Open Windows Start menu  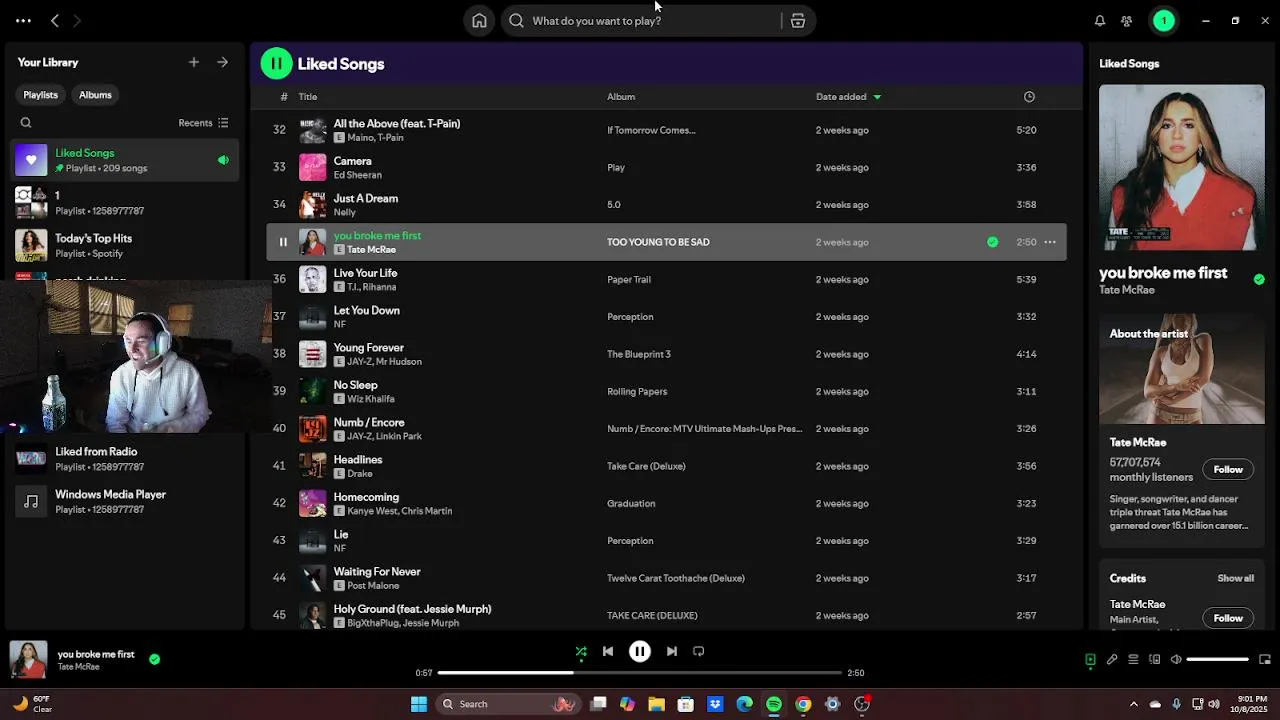pos(419,704)
